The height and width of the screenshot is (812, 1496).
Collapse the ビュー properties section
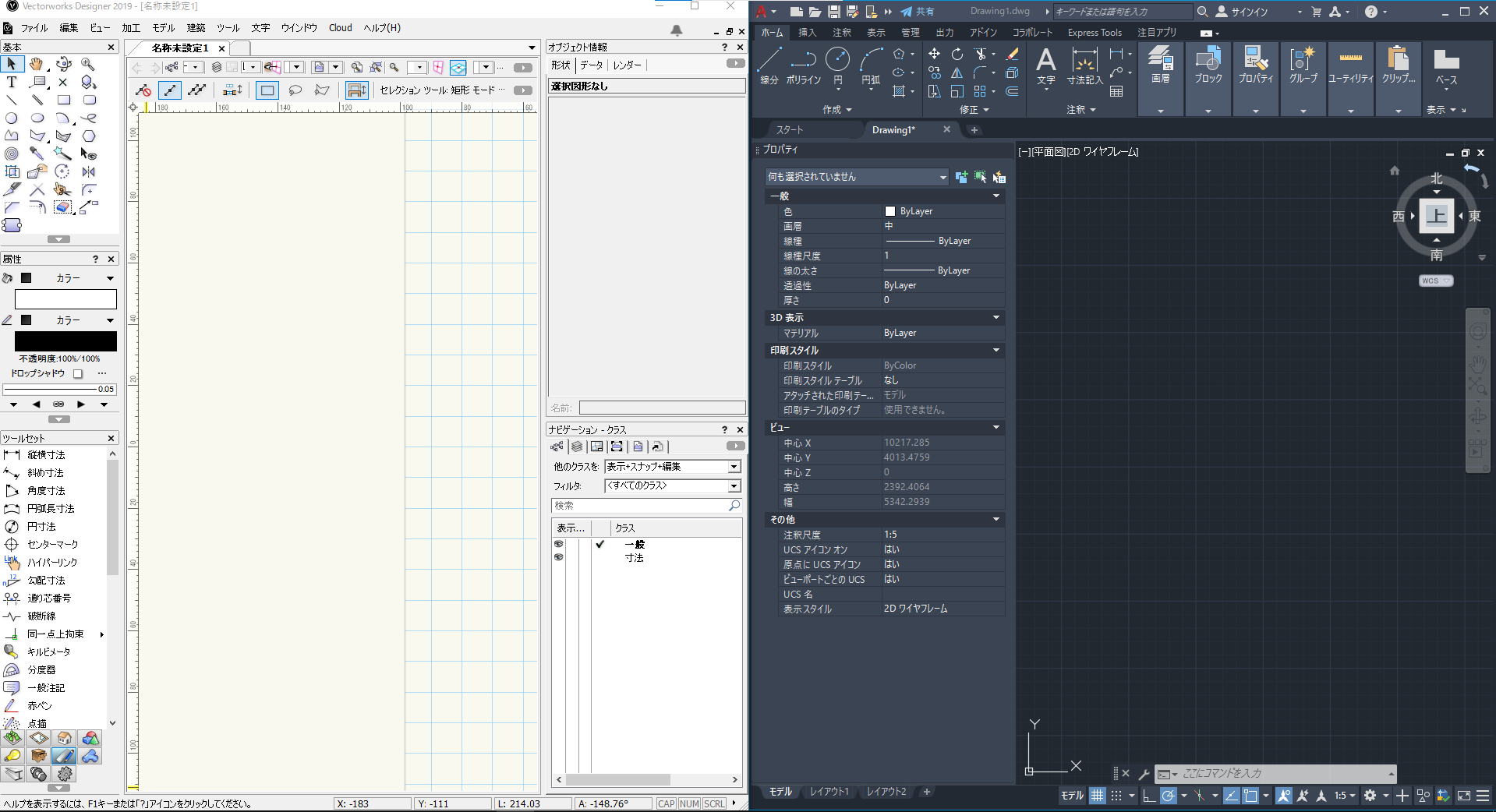point(996,428)
